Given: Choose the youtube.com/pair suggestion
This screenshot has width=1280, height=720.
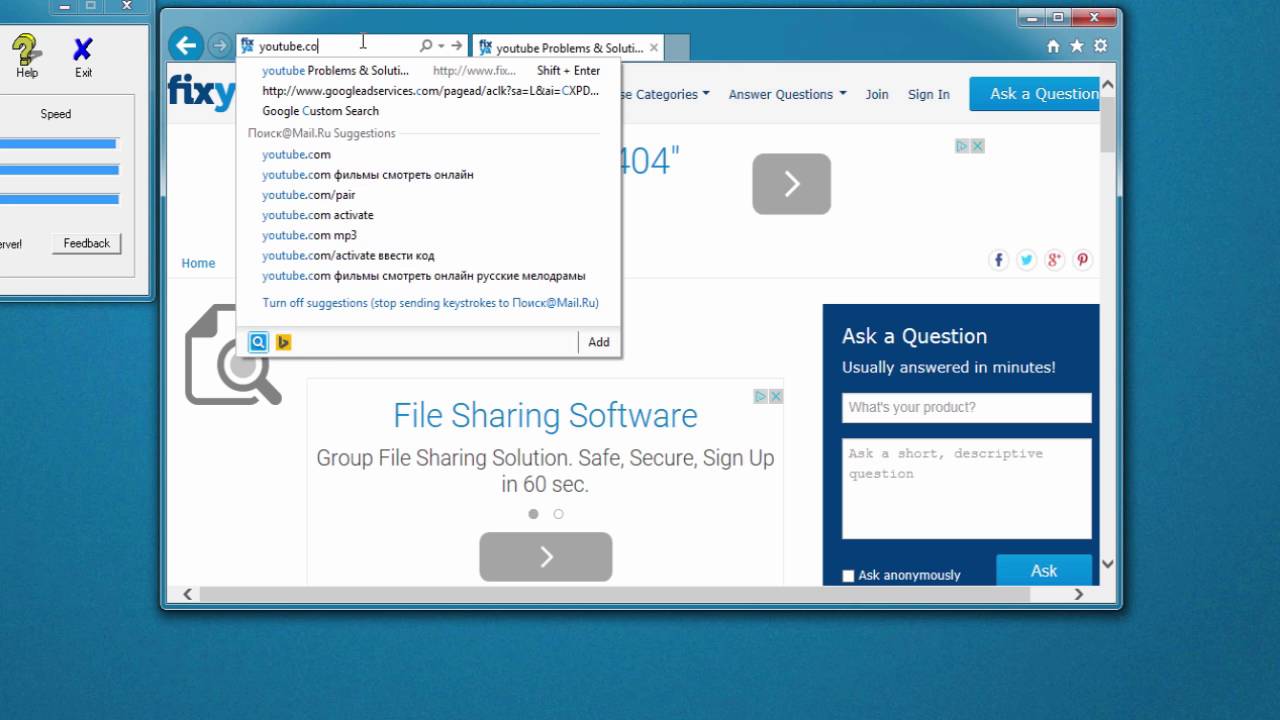Looking at the screenshot, I should pyautogui.click(x=308, y=195).
